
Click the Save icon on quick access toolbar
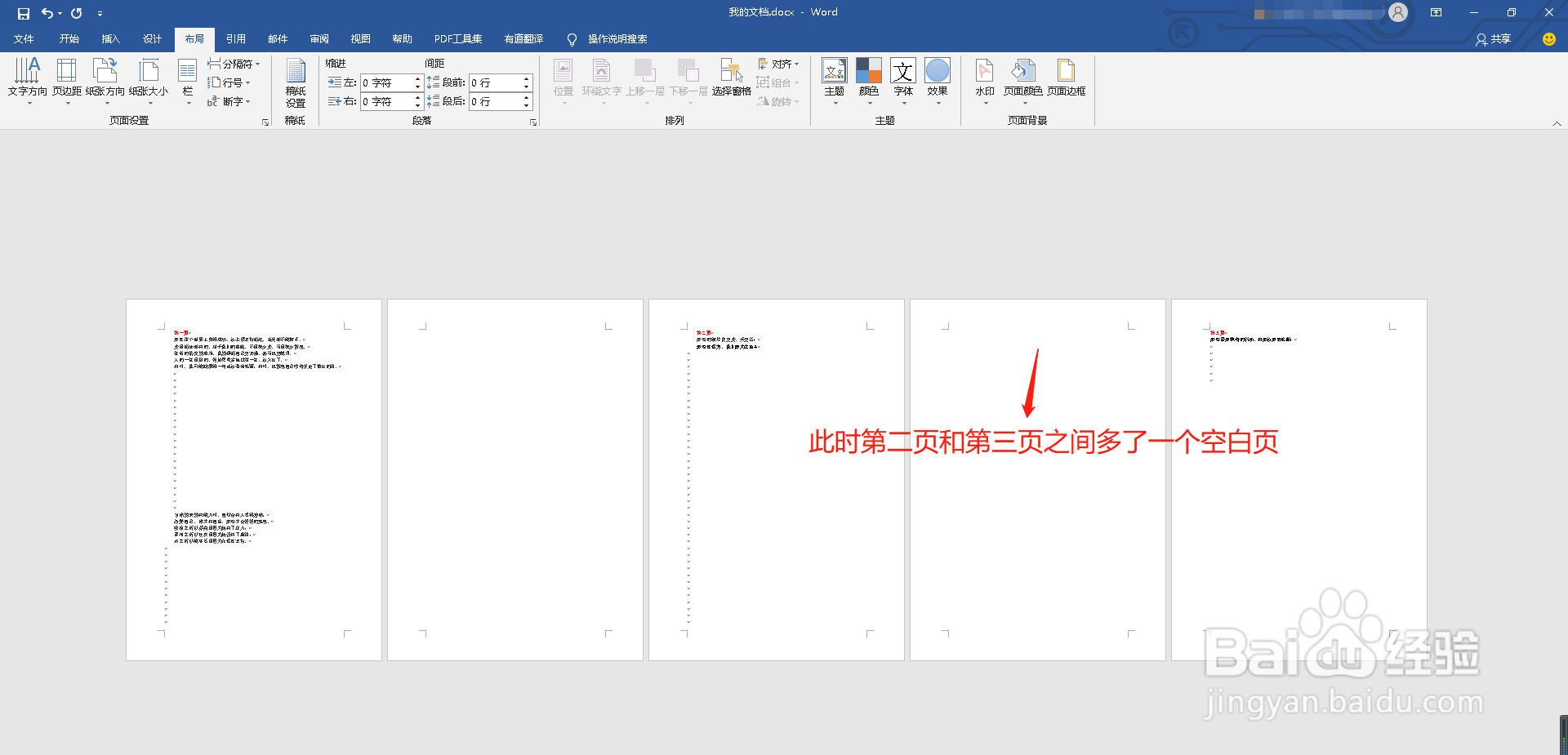coord(22,12)
